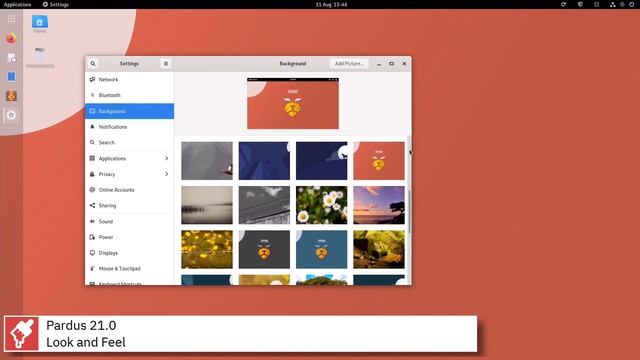Image resolution: width=640 pixels, height=360 pixels.
Task: Select the yellow flowers wallpaper
Action: [x=207, y=249]
